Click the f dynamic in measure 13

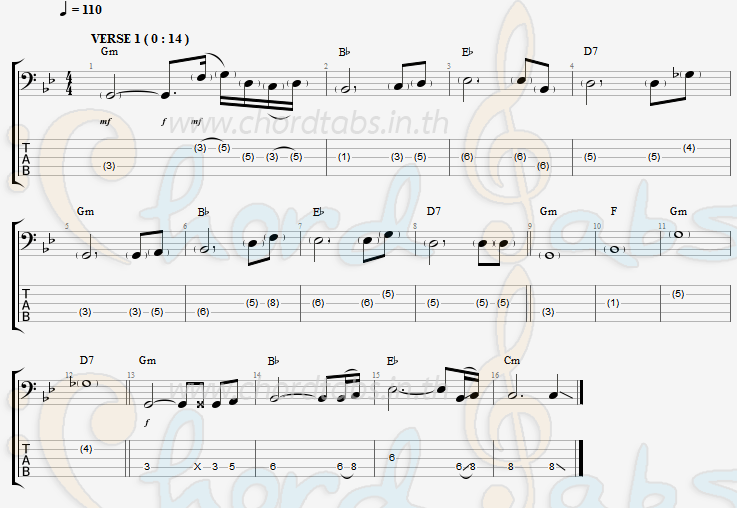point(147,422)
